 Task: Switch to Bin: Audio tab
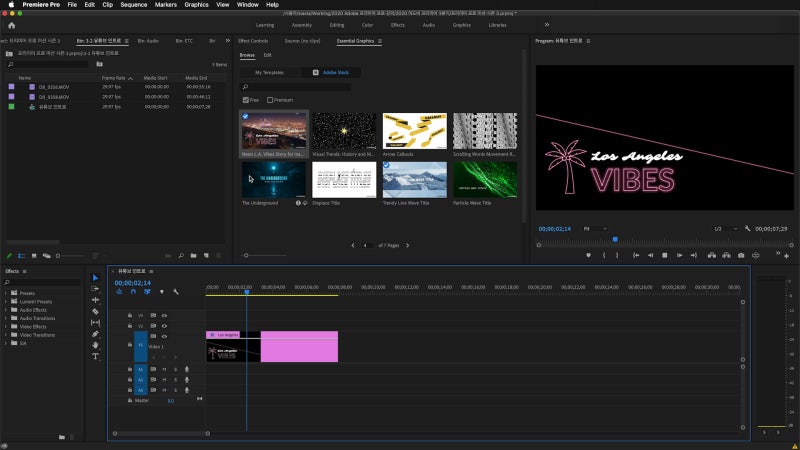coord(148,41)
